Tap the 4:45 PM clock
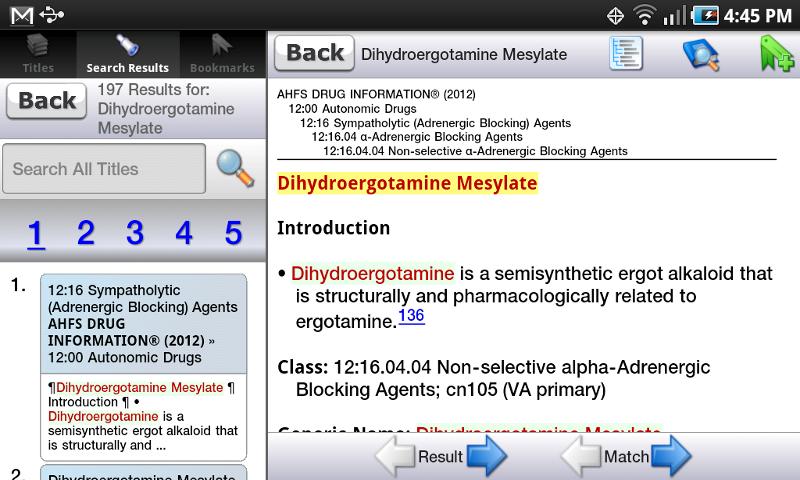800x480 pixels. tap(758, 16)
